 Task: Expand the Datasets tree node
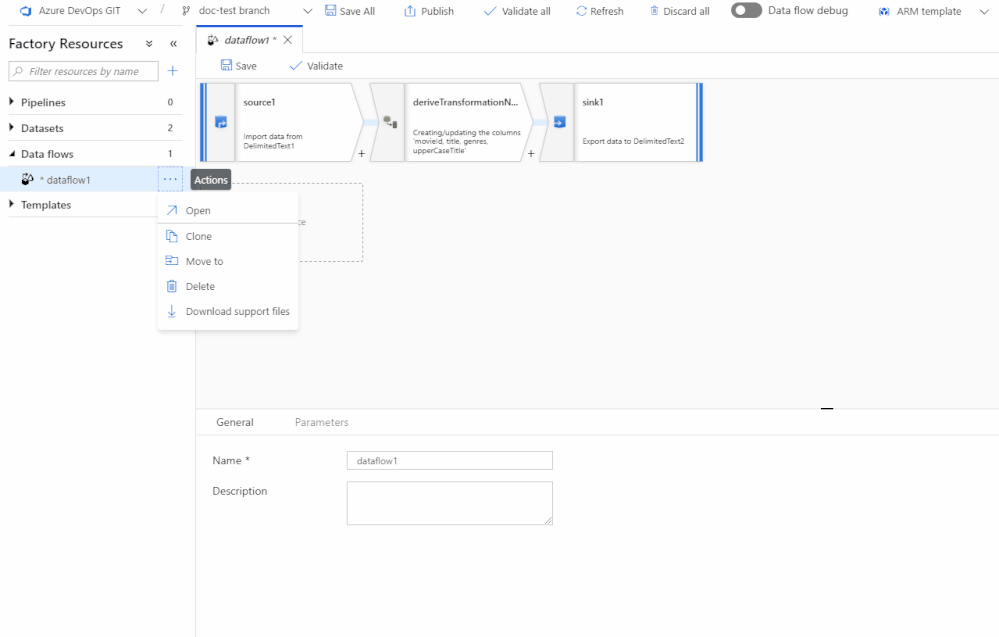click(x=11, y=127)
